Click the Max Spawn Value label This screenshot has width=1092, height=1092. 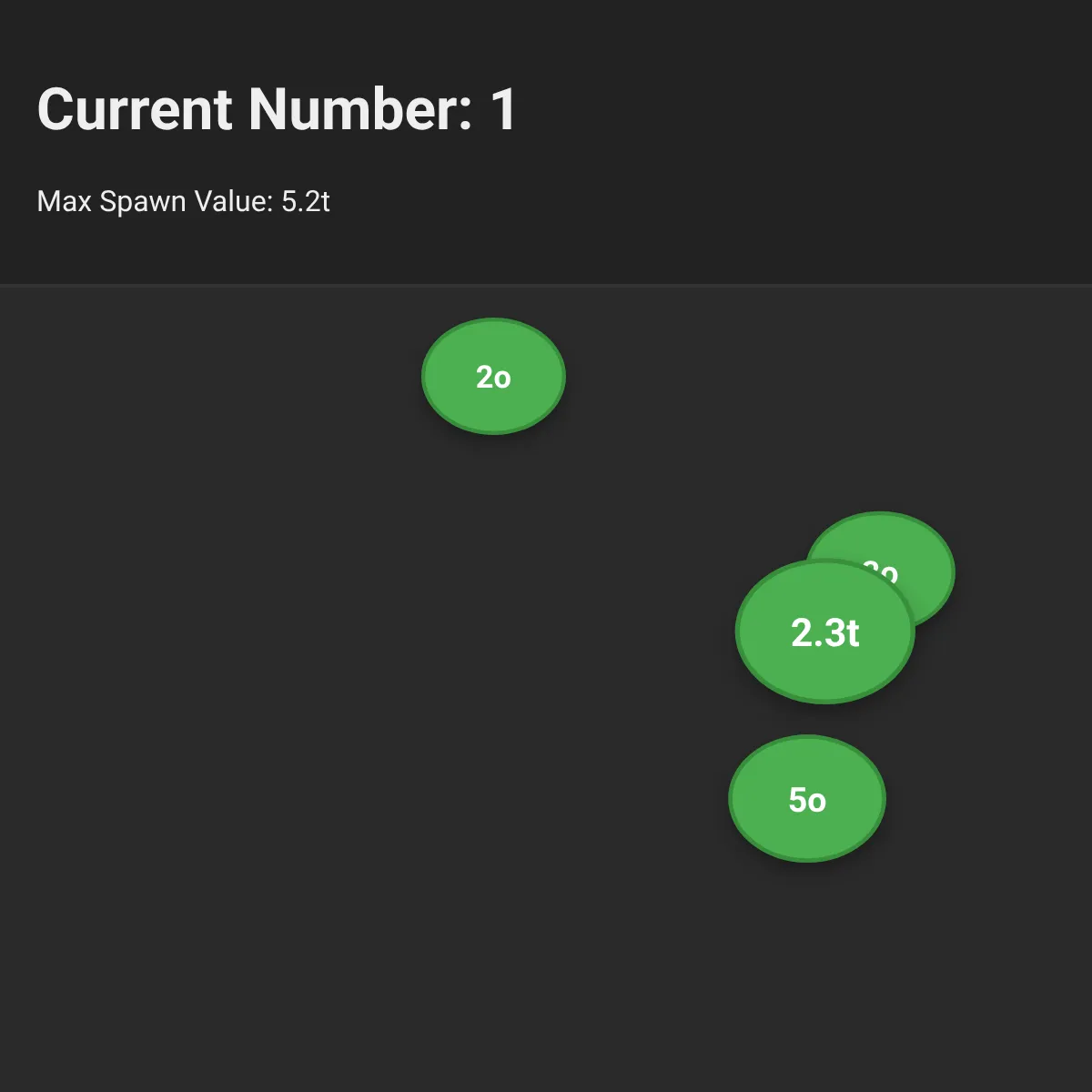[x=155, y=201]
